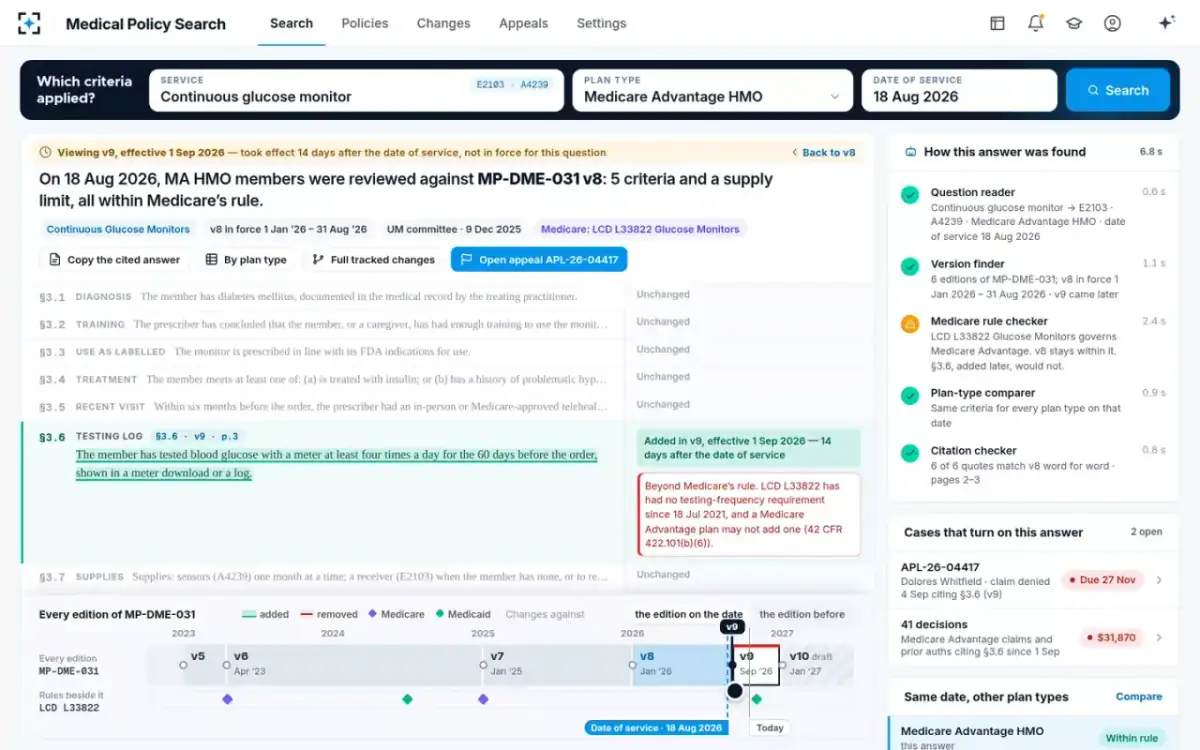
Task: Open the Appeals tab
Action: point(524,23)
